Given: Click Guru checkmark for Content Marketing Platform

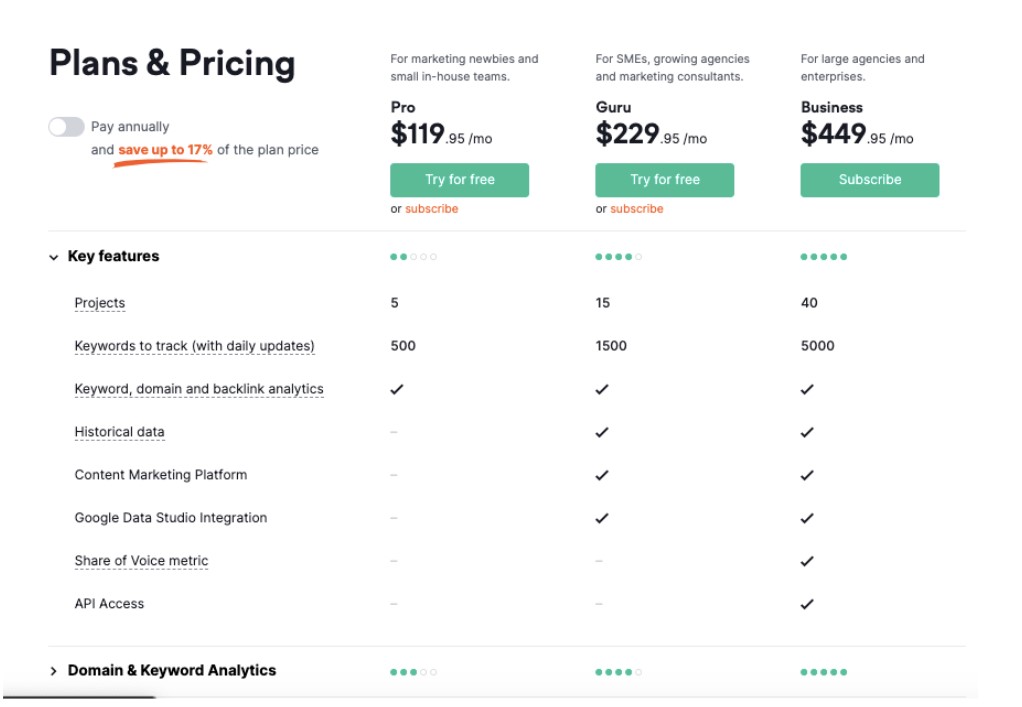Looking at the screenshot, I should [x=601, y=475].
